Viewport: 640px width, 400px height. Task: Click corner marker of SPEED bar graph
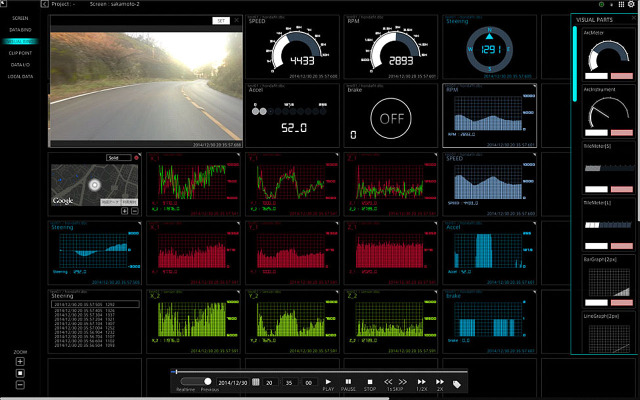tap(534, 155)
